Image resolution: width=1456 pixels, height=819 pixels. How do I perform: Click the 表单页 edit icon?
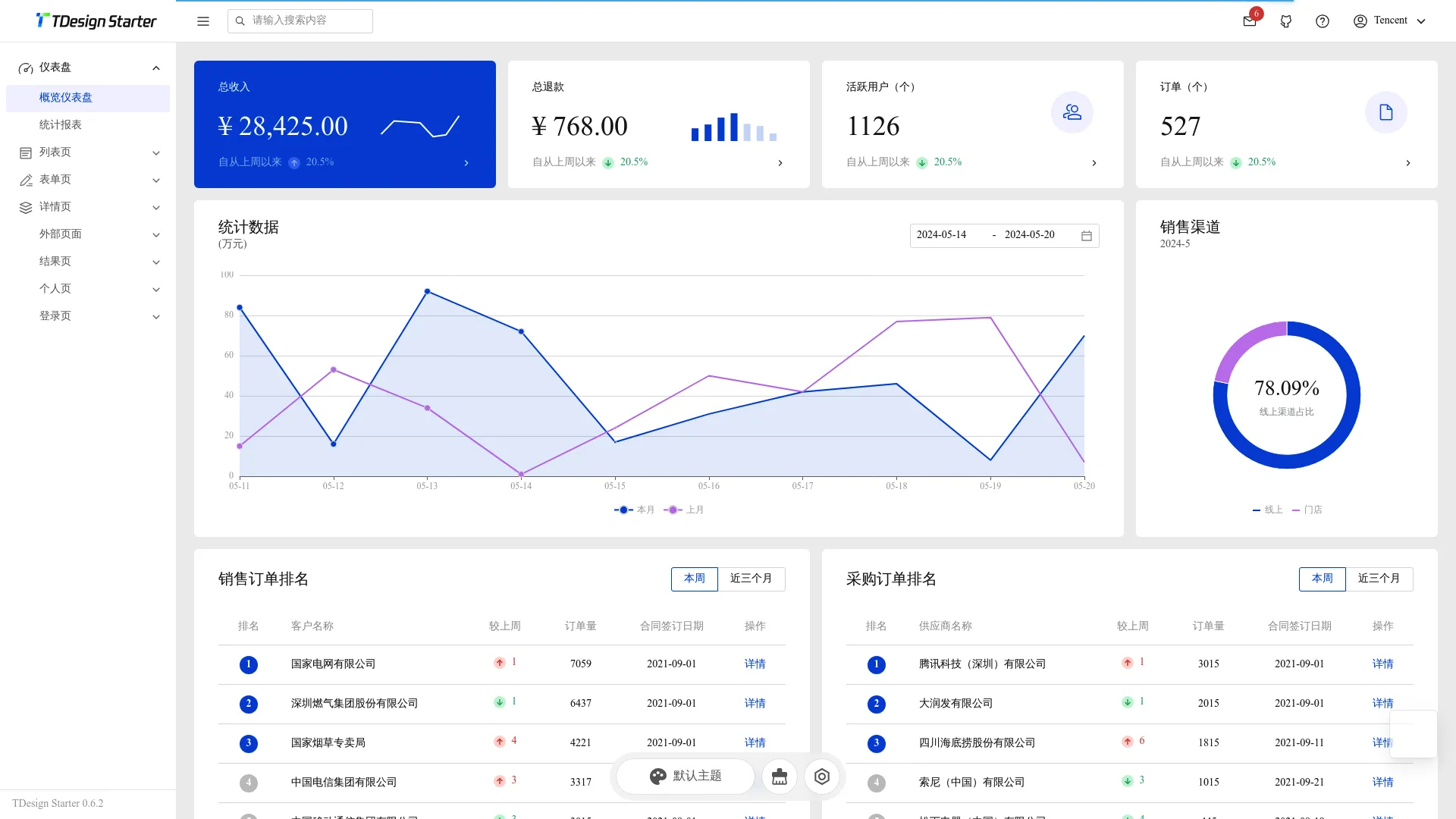click(x=26, y=180)
